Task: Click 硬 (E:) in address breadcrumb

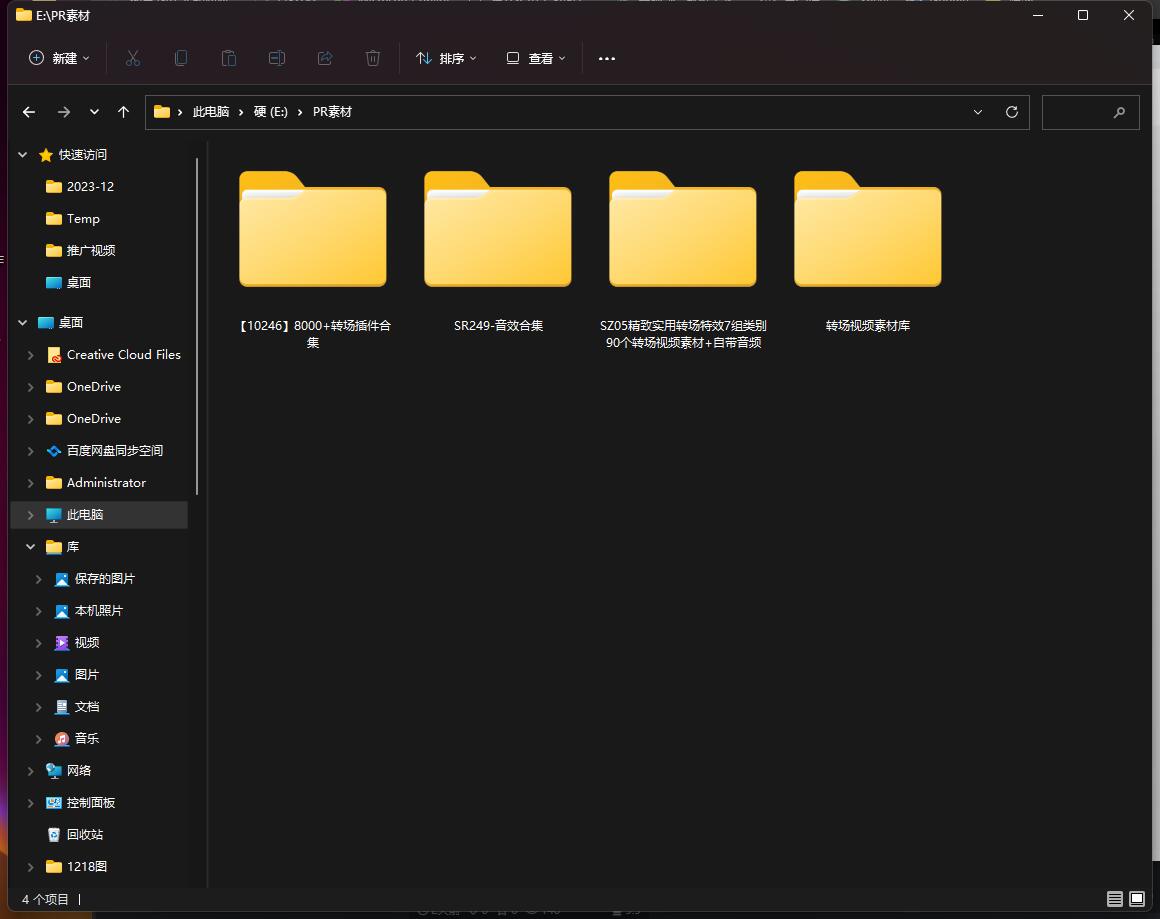Action: [271, 112]
